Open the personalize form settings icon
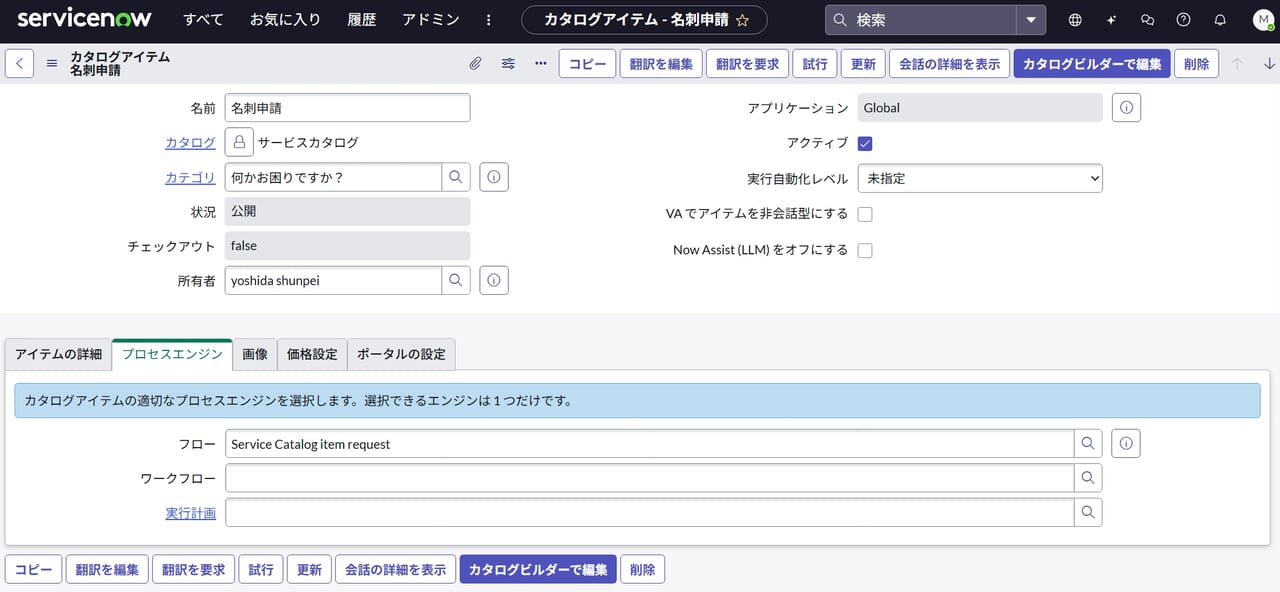Image resolution: width=1280 pixels, height=592 pixels. click(x=508, y=63)
